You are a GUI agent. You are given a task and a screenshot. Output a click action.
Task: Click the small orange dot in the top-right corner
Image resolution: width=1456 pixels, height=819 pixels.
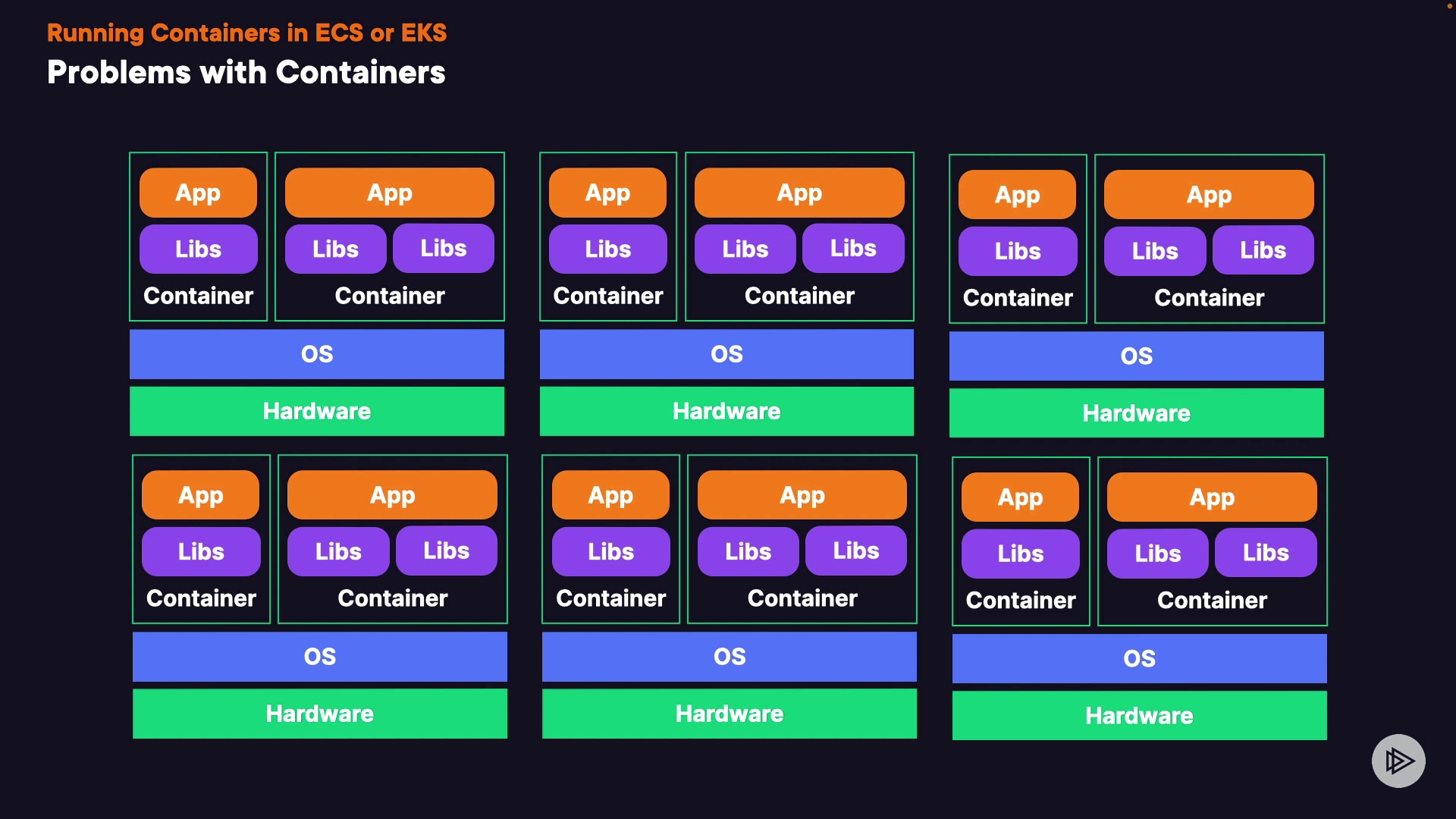coord(1449,6)
